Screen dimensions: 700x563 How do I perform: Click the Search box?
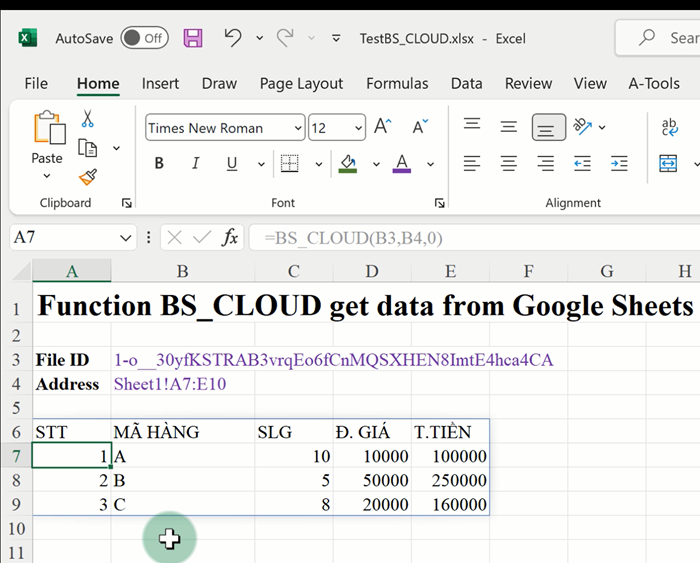657,38
